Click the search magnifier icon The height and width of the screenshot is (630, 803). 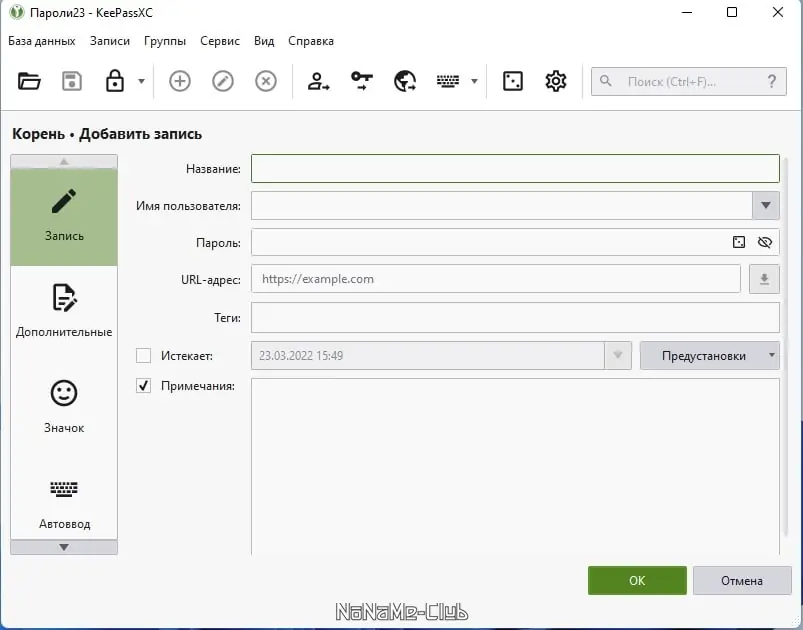[x=605, y=81]
